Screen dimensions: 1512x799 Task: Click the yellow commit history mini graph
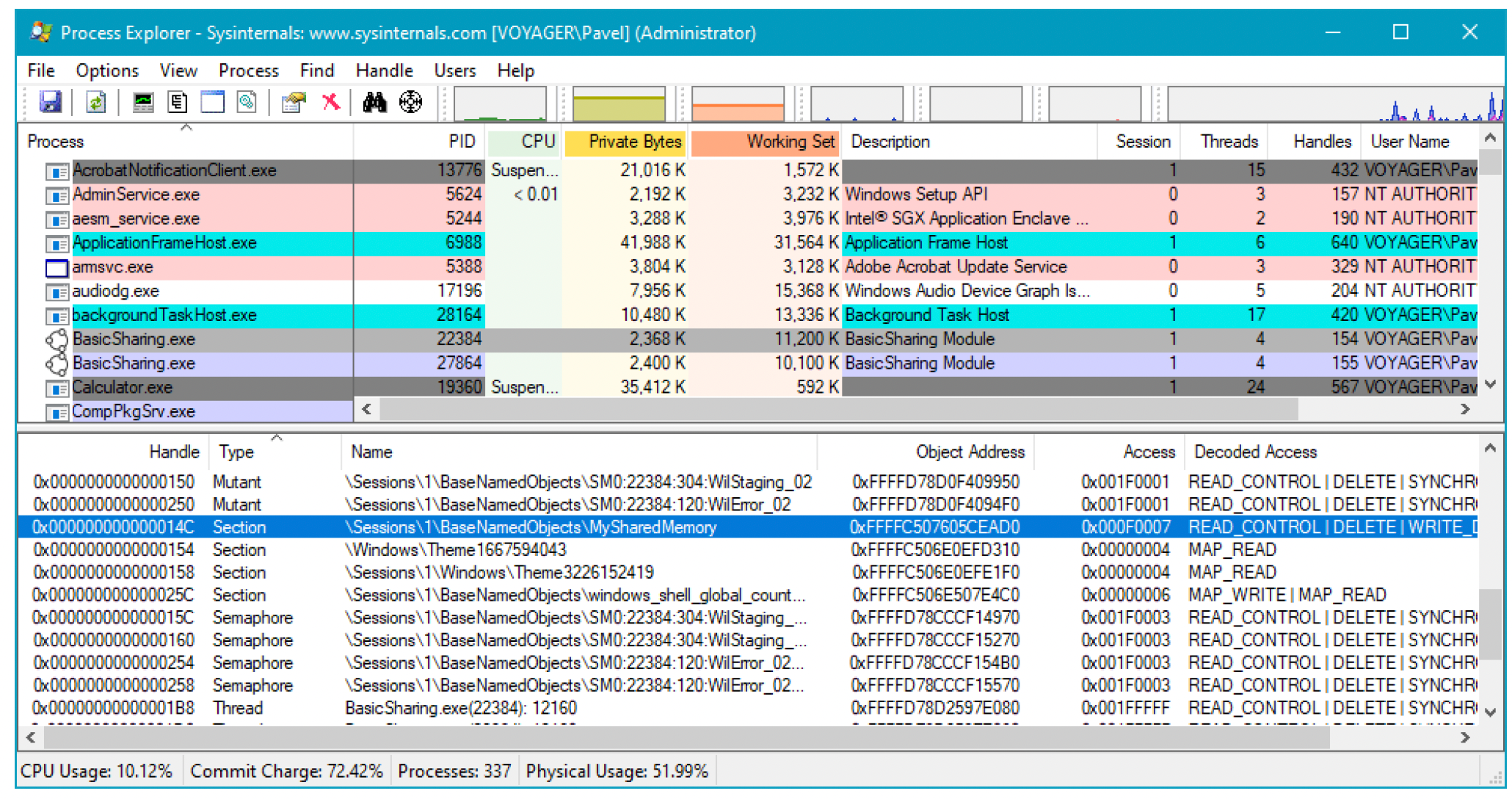pyautogui.click(x=619, y=103)
